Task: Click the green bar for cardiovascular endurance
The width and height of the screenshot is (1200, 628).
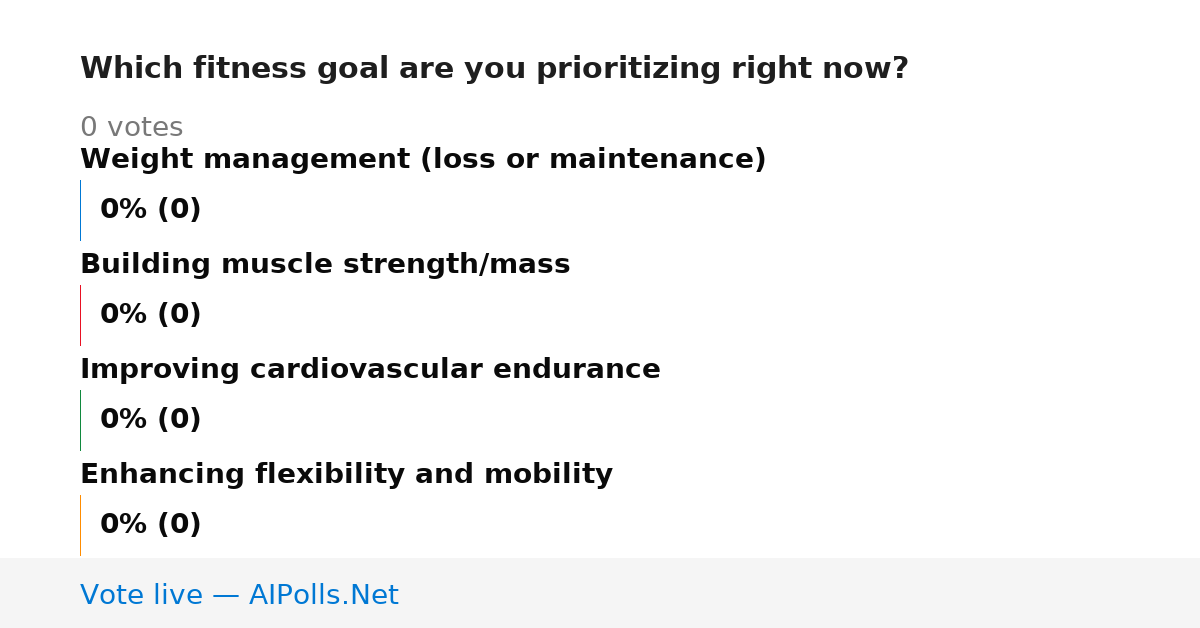Action: [x=80, y=420]
